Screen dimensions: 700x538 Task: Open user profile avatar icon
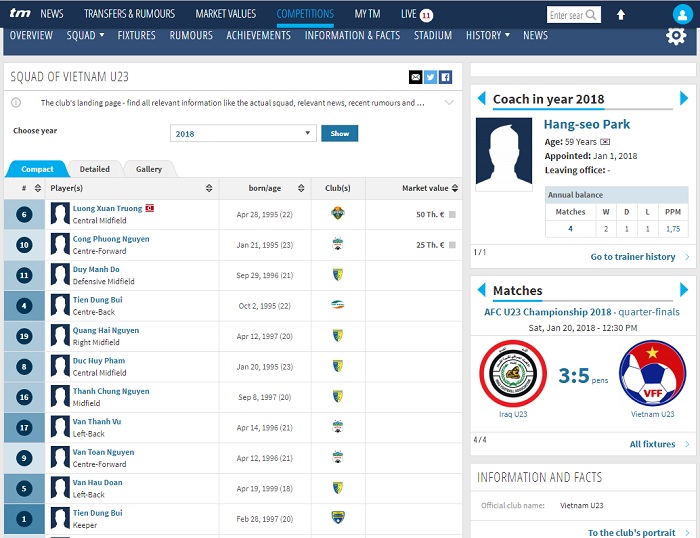pos(682,14)
